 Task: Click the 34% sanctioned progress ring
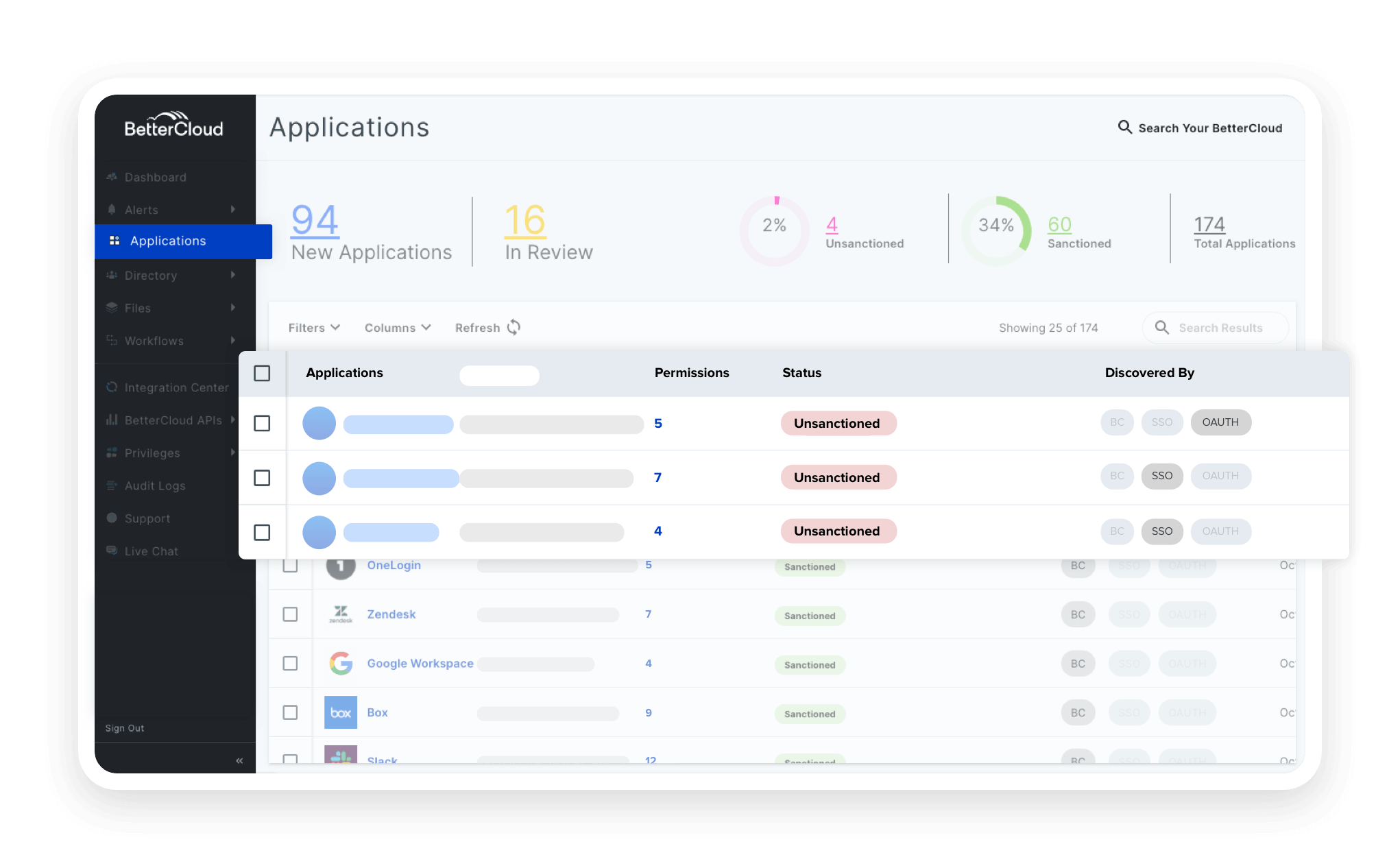point(996,231)
